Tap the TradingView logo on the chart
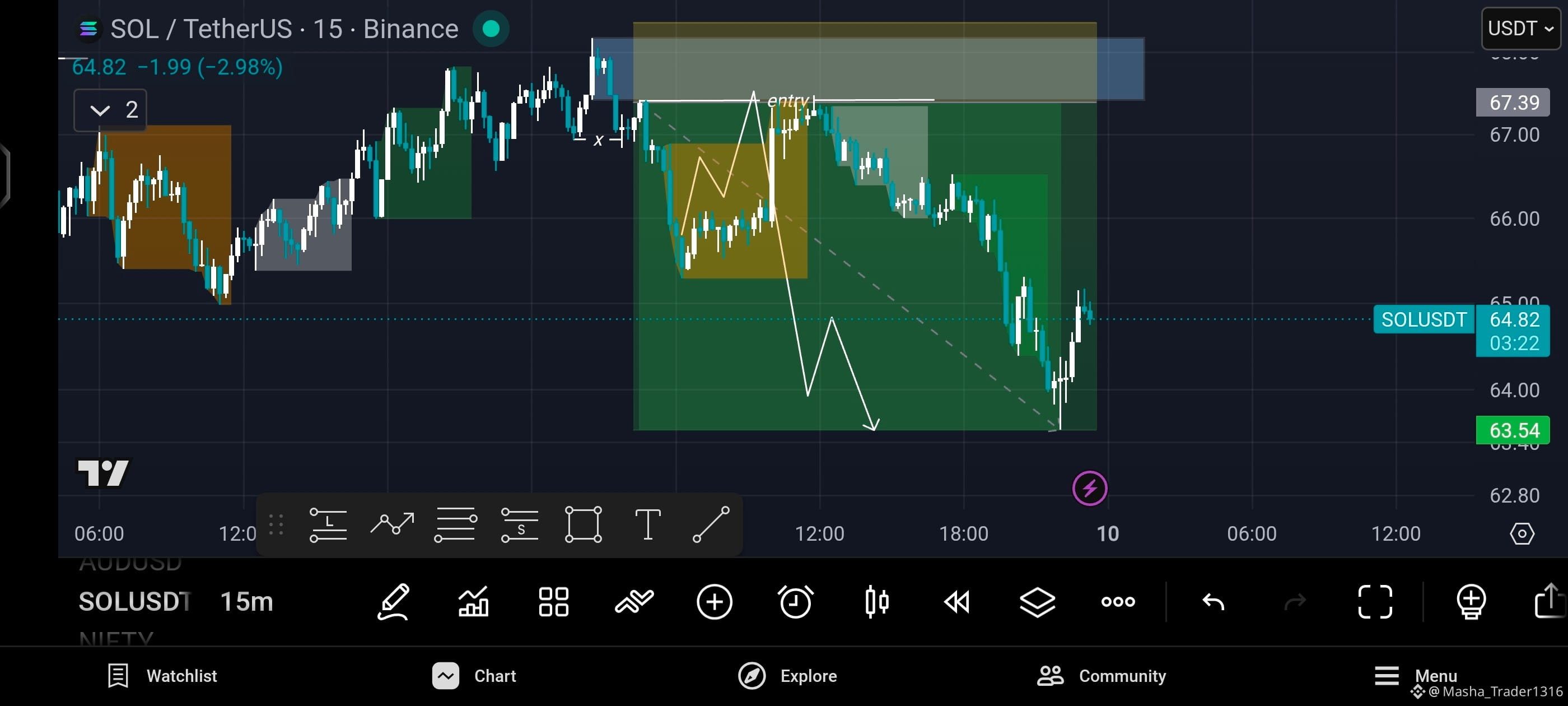 tap(104, 473)
